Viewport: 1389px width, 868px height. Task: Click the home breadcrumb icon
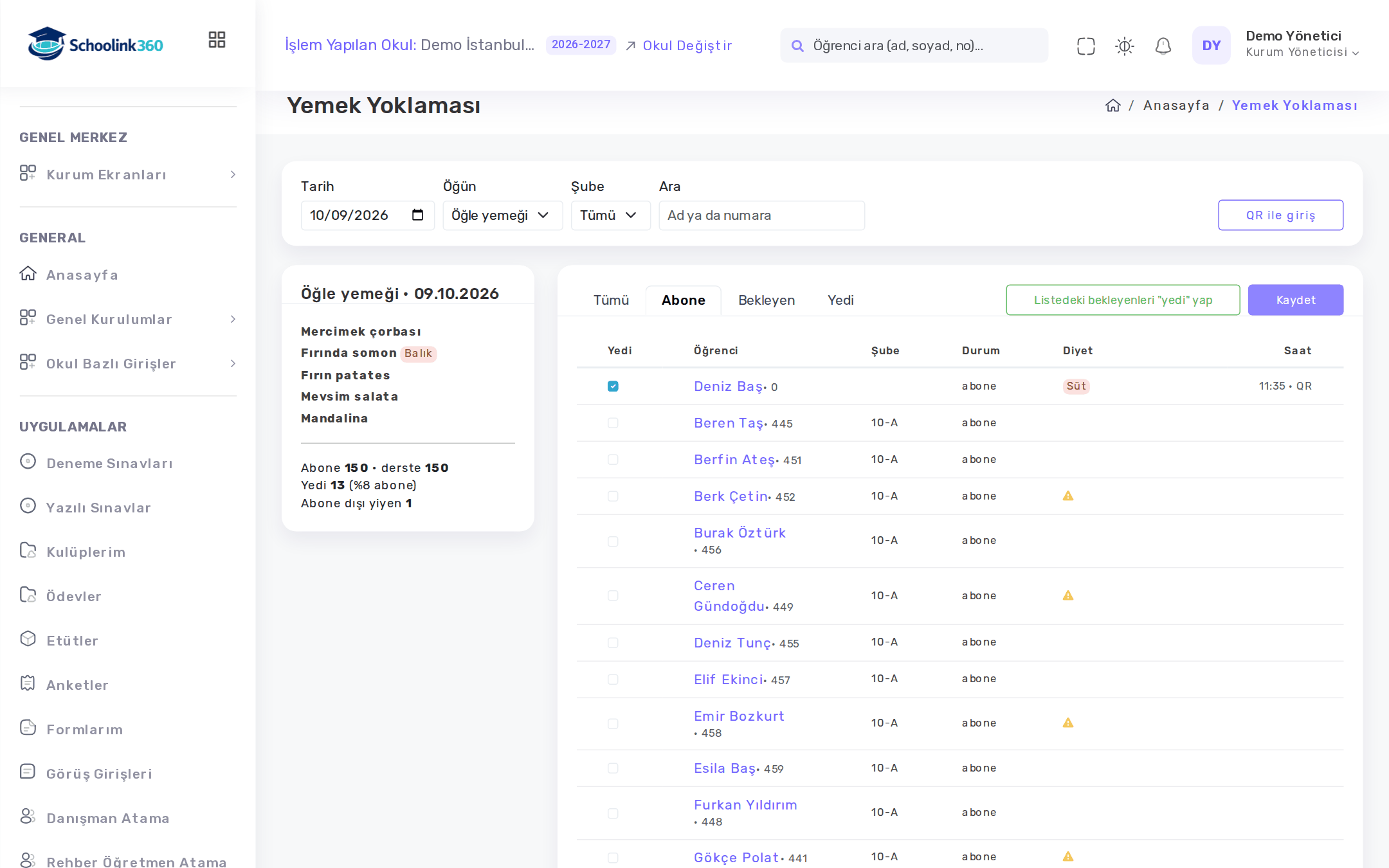pyautogui.click(x=1113, y=105)
